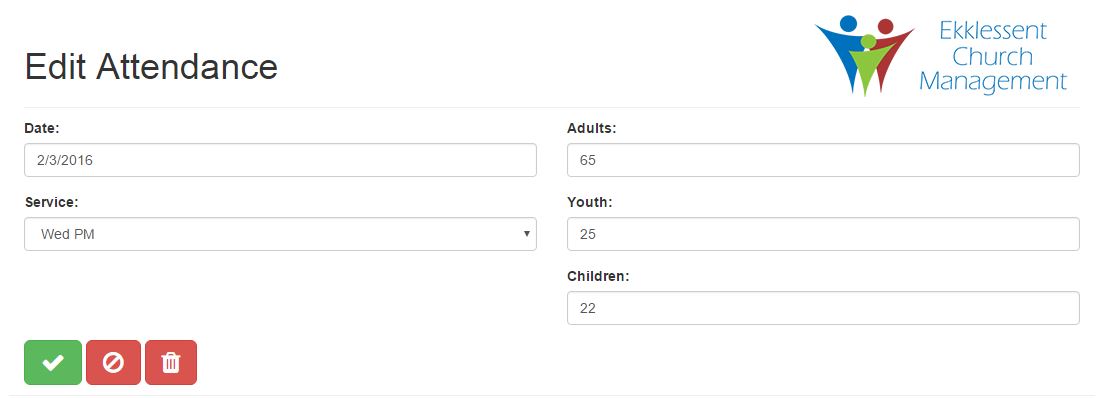Click into the Youth field showing 25
The height and width of the screenshot is (398, 1103).
coord(823,234)
